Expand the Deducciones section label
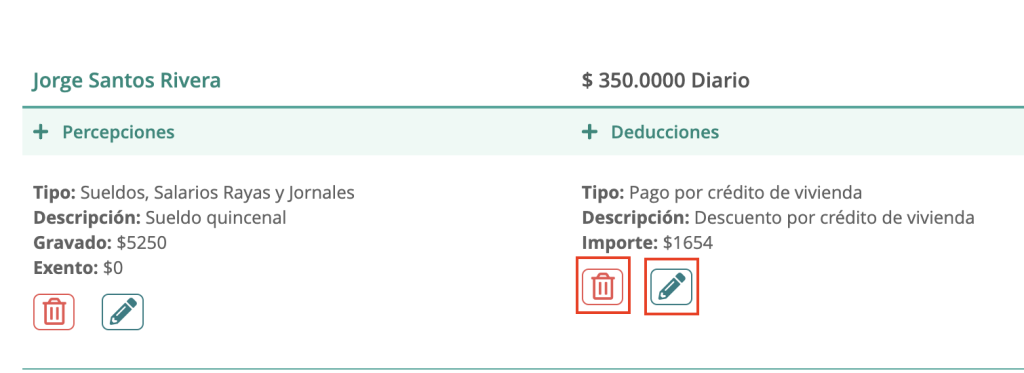The width and height of the screenshot is (1024, 373). (665, 133)
